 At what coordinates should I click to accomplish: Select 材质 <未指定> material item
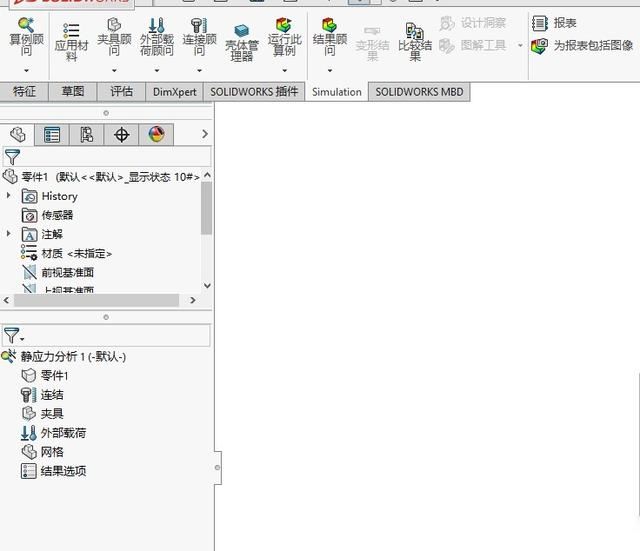point(76,253)
